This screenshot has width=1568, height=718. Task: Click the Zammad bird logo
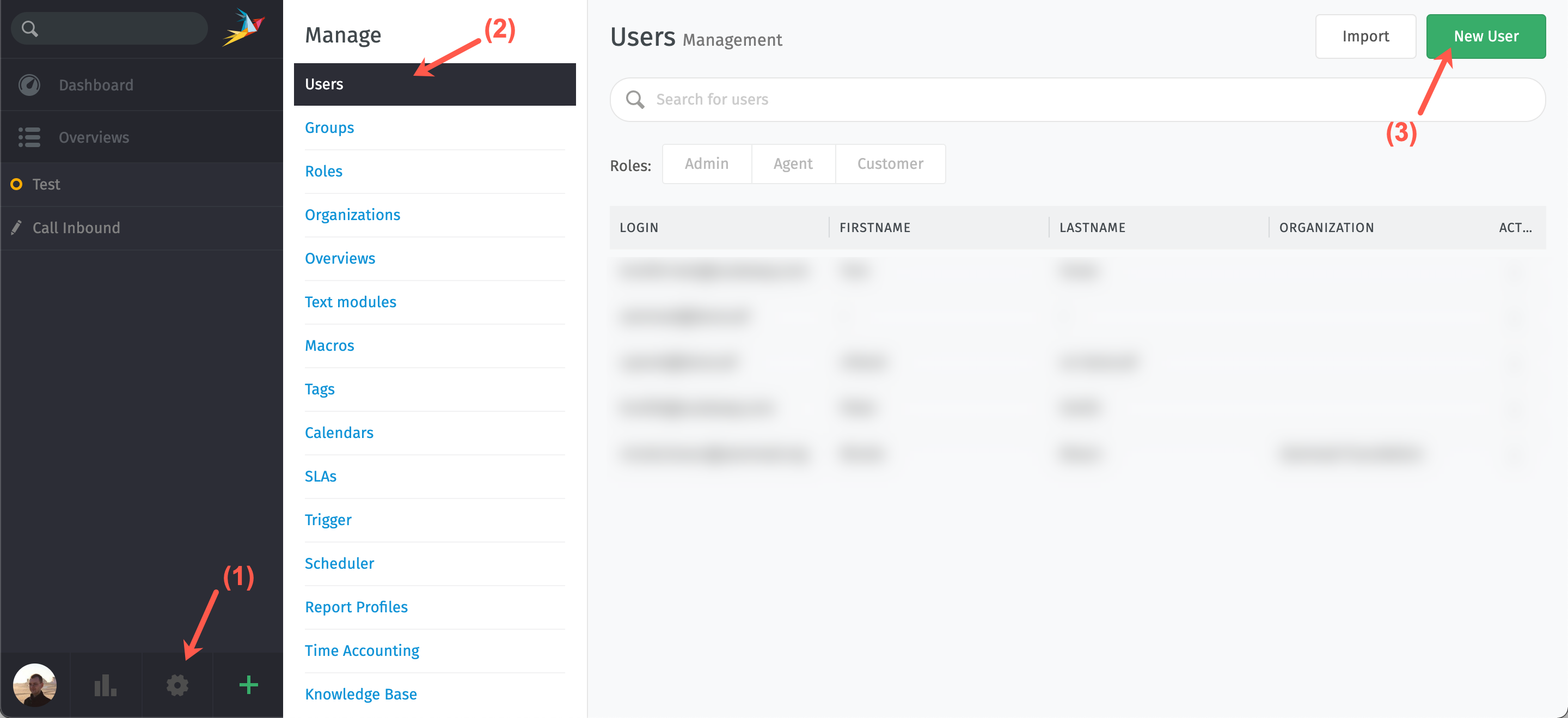pos(244,27)
